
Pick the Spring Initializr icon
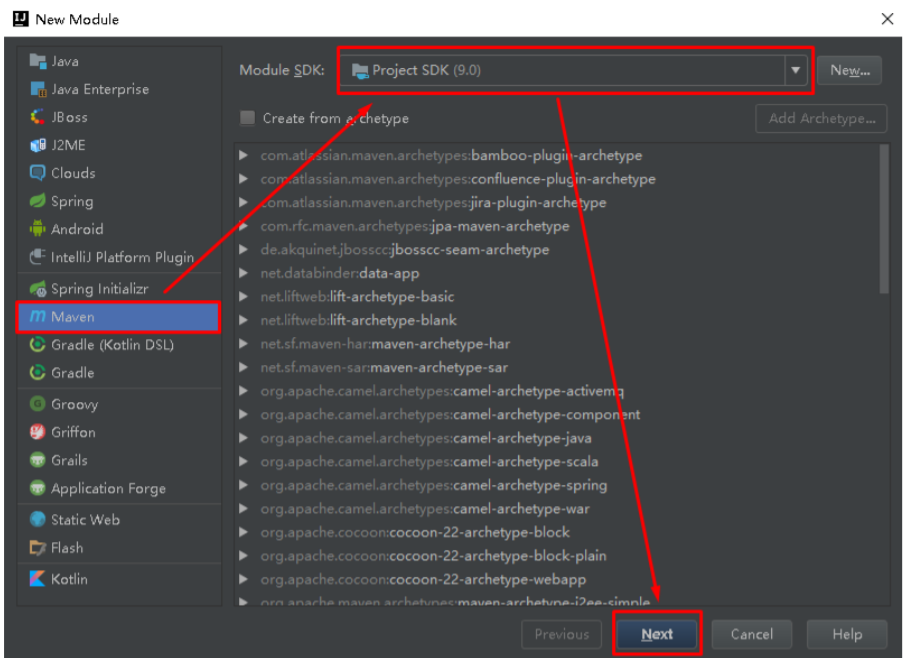pyautogui.click(x=37, y=288)
